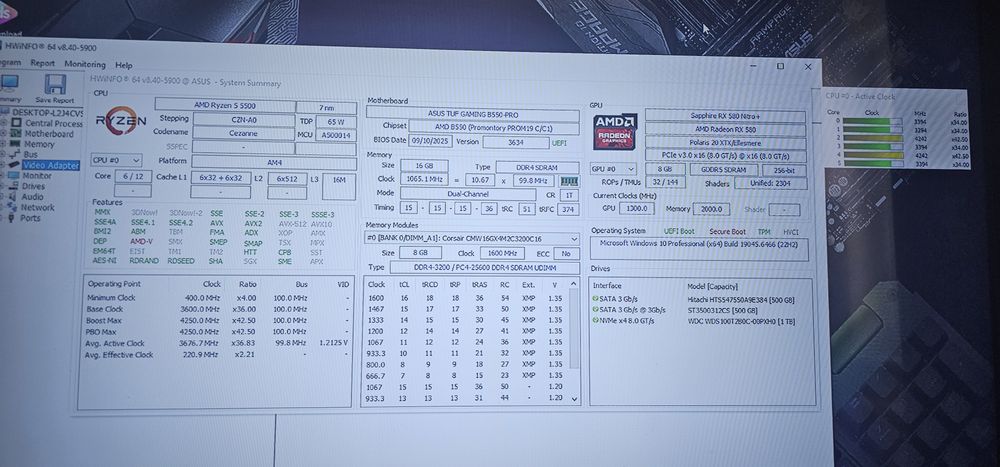The height and width of the screenshot is (467, 1000).
Task: Click the GPU current clock 1300.0 value
Action: pos(636,209)
